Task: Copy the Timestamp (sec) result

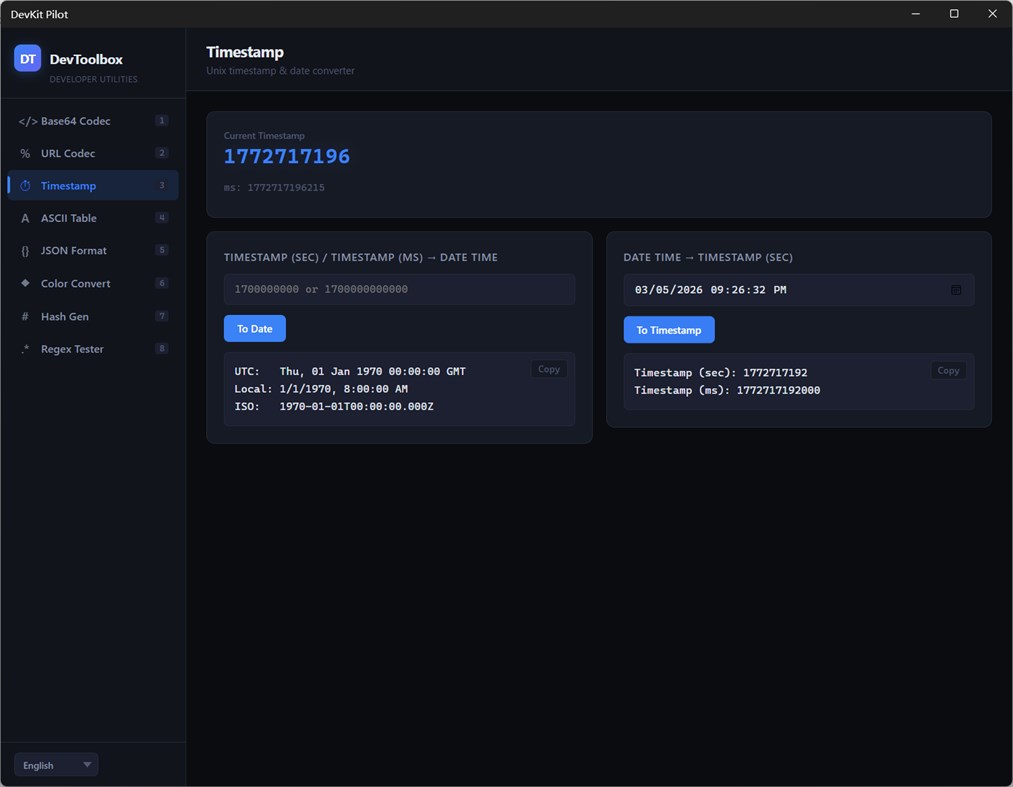Action: point(948,370)
